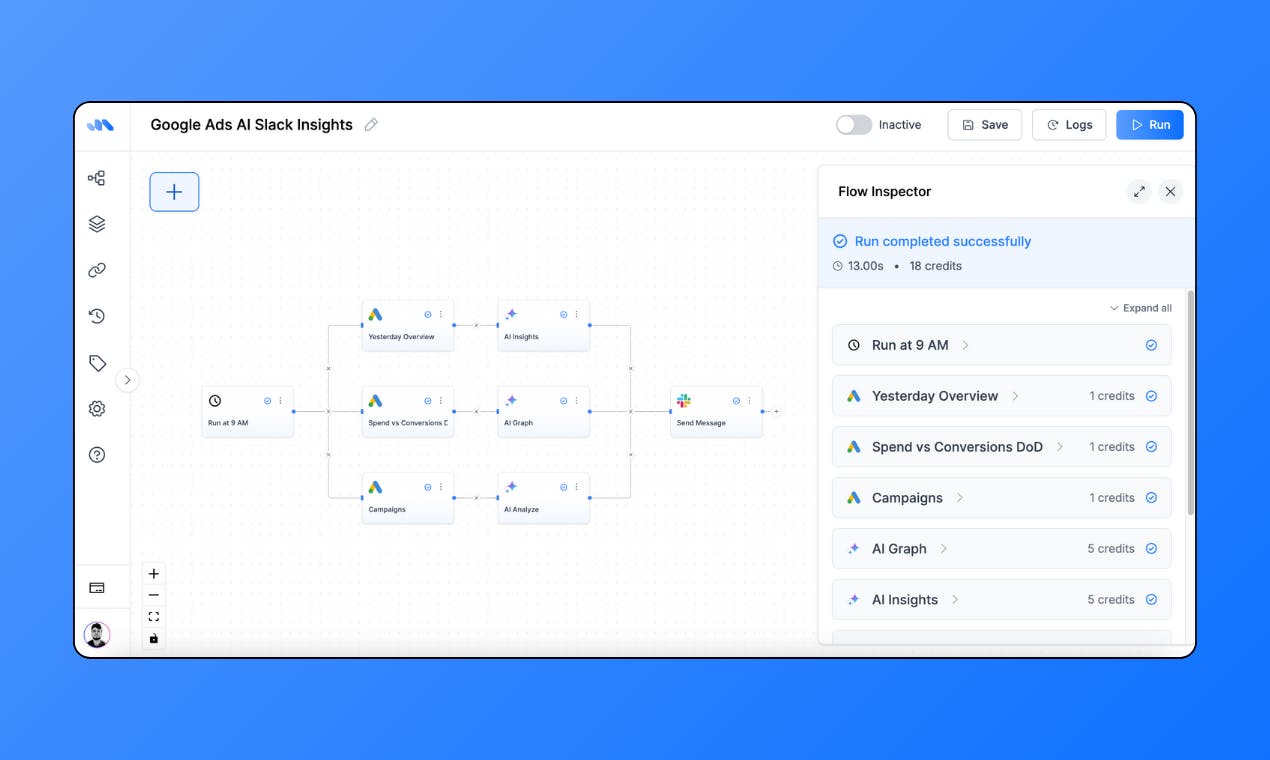Viewport: 1270px width, 760px height.
Task: Close the Flow Inspector panel
Action: coord(1170,192)
